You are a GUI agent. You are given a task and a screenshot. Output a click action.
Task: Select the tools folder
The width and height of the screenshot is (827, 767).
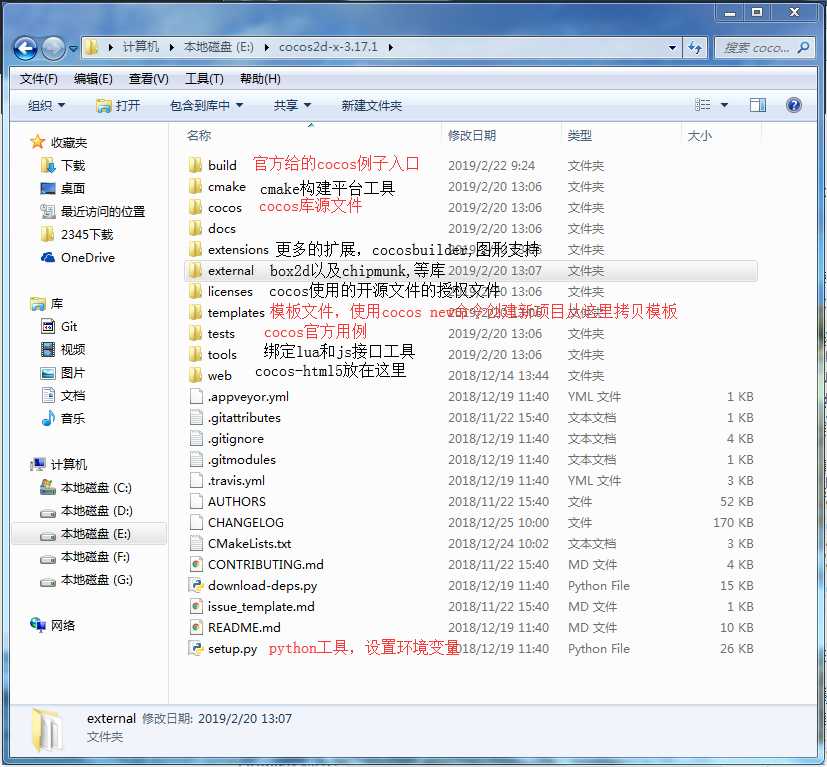213,354
